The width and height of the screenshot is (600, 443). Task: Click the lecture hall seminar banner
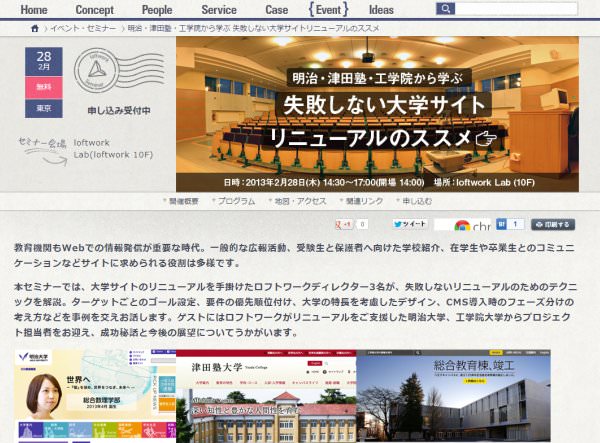point(377,114)
